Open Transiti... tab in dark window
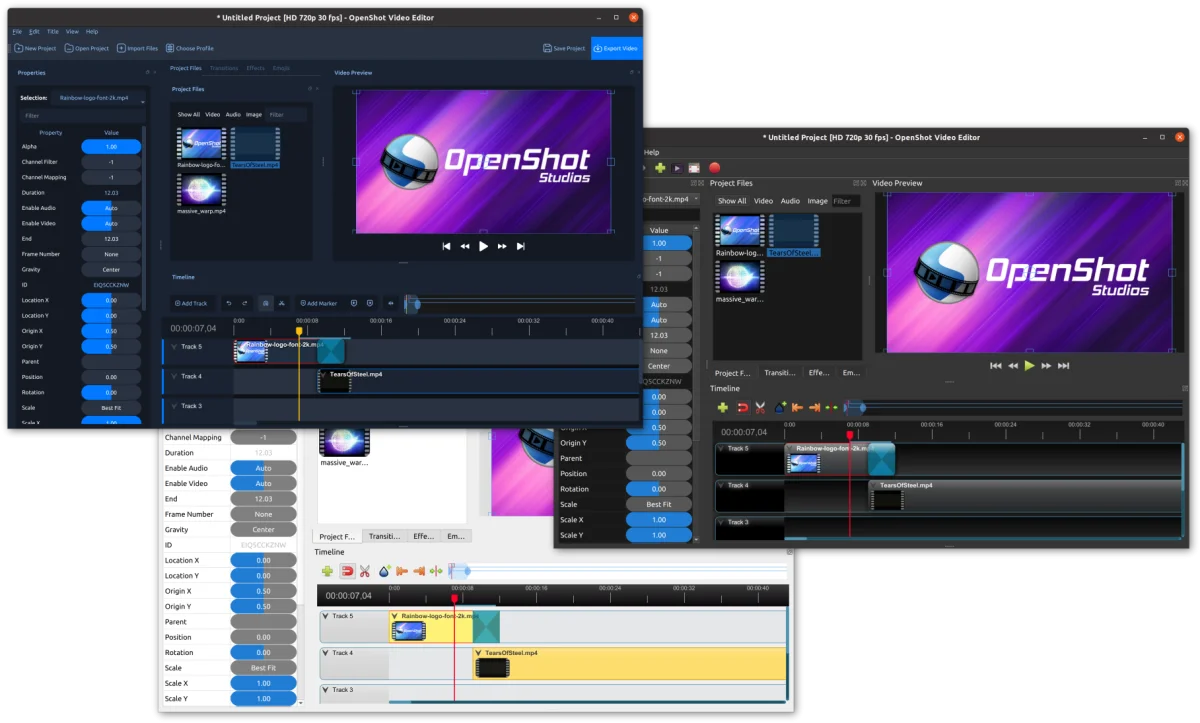 tap(780, 373)
